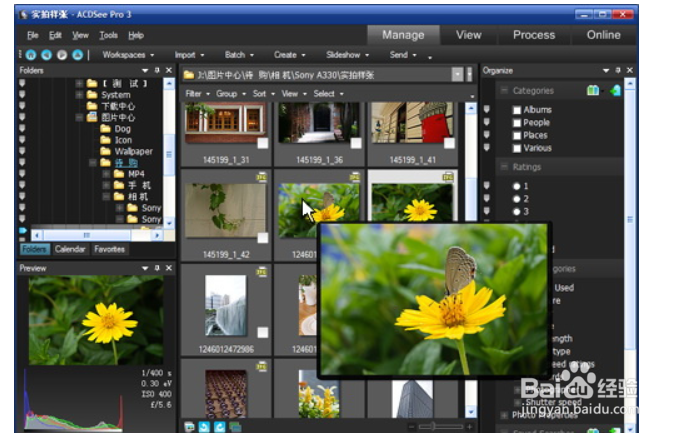The width and height of the screenshot is (678, 433).
Task: Open the Select menu in file list
Action: (329, 93)
